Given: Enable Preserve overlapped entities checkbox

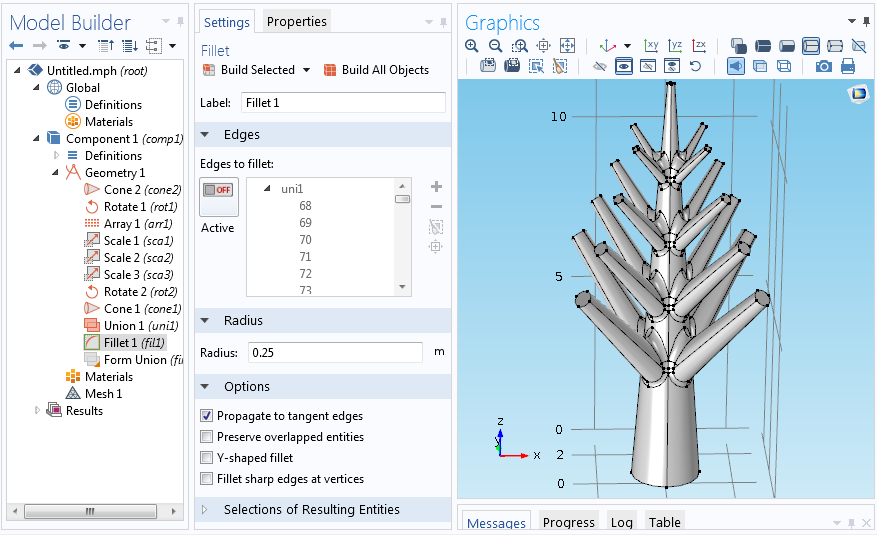Looking at the screenshot, I should coord(207,437).
